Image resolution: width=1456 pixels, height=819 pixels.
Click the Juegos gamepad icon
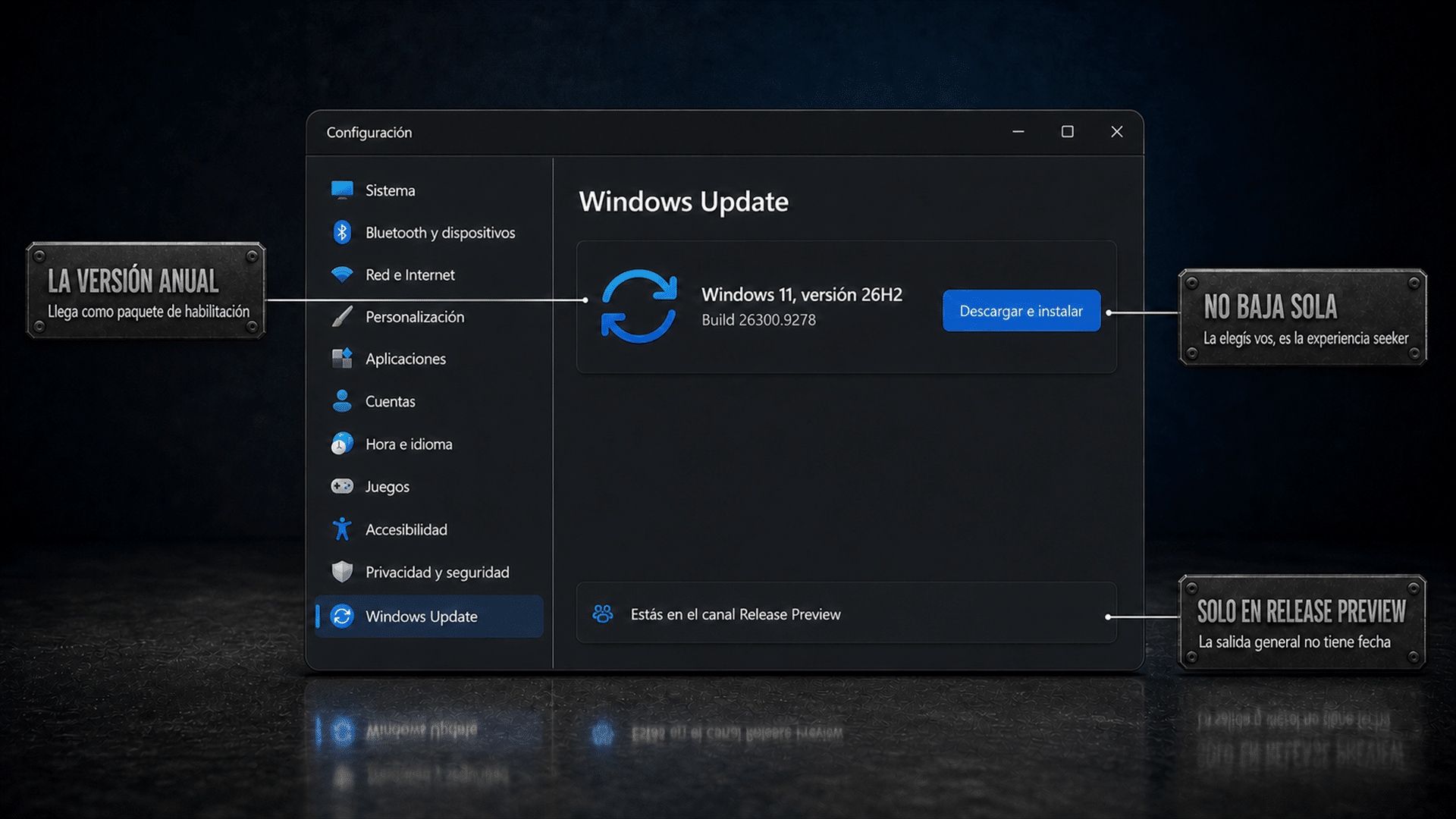342,486
